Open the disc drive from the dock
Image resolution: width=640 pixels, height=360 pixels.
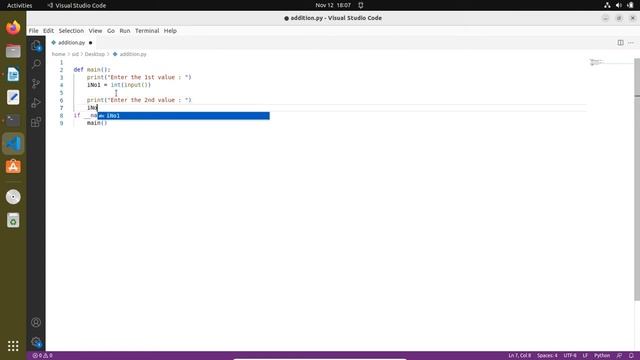pos(13,197)
